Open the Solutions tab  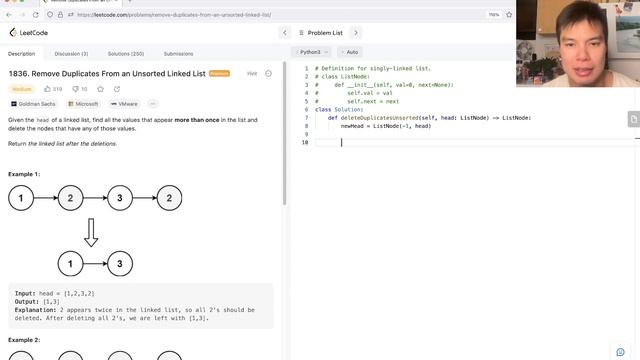point(126,53)
